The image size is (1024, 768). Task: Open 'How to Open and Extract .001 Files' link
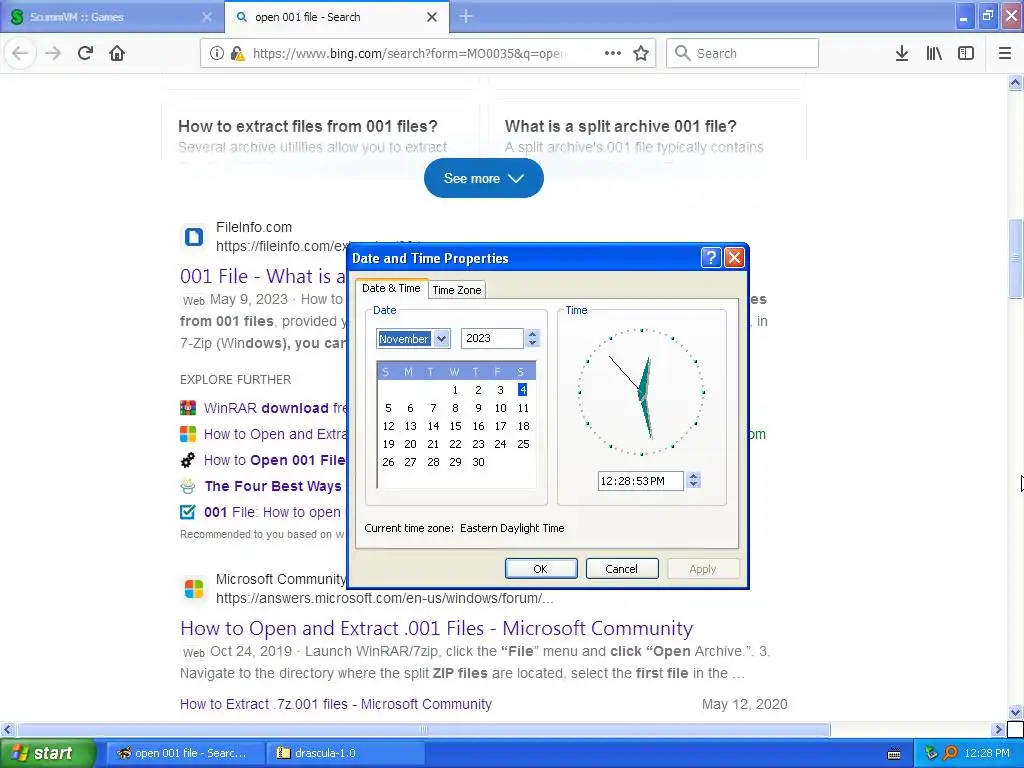click(x=436, y=628)
